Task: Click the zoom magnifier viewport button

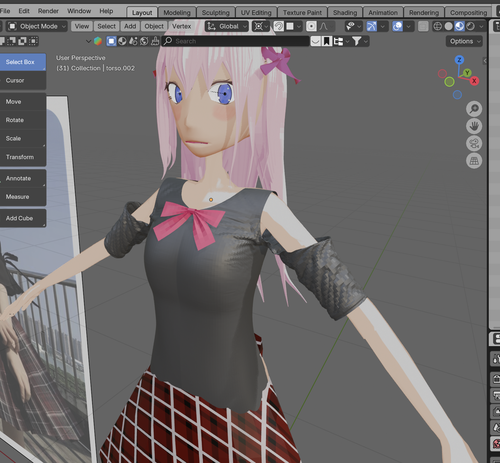Action: point(474,109)
